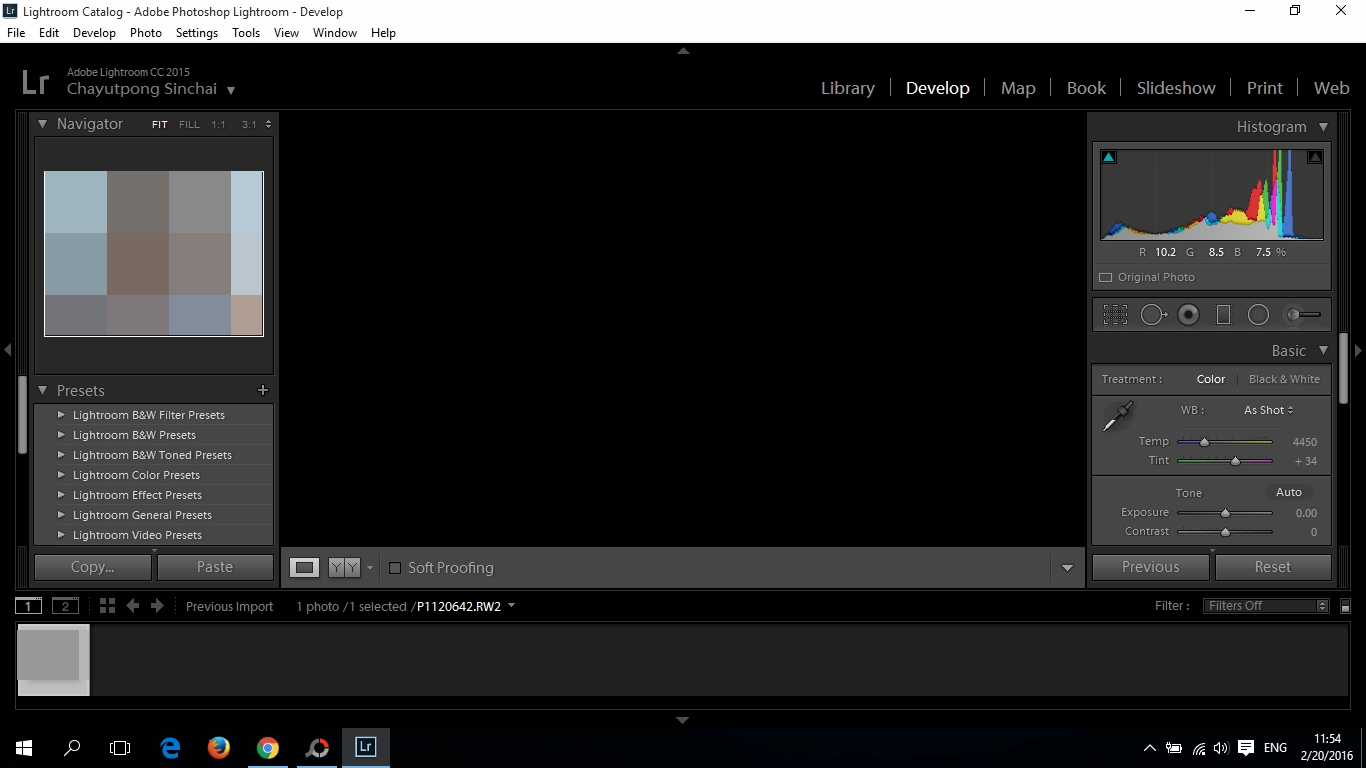This screenshot has width=1366, height=768.
Task: Select second window display button 2
Action: [65, 606]
